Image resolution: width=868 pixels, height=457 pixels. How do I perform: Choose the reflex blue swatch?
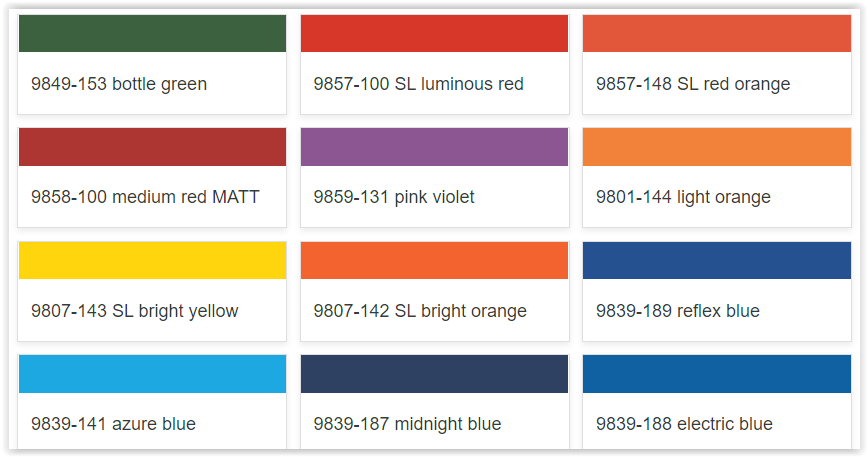[x=716, y=260]
